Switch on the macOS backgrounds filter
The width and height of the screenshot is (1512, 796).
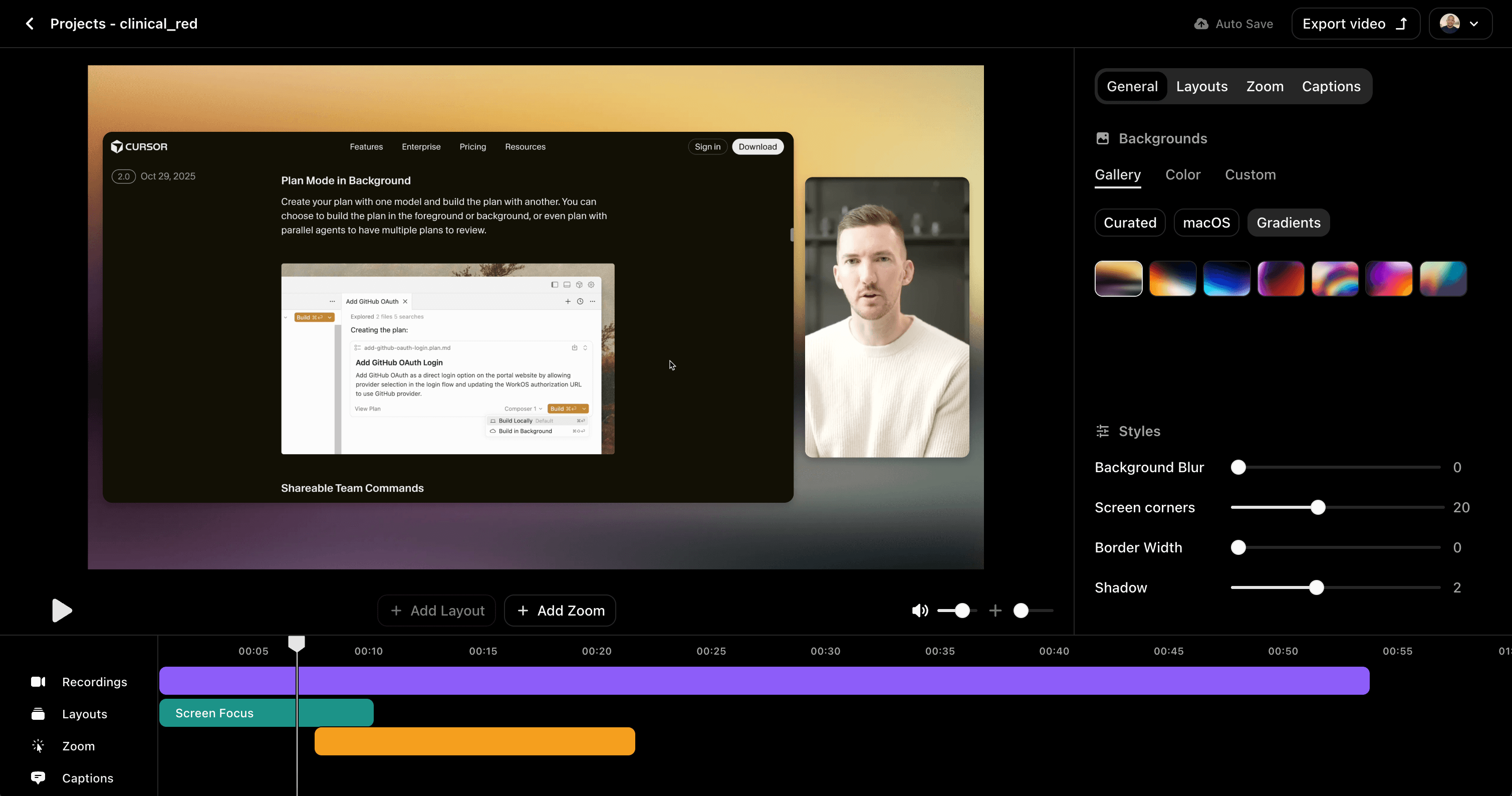tap(1206, 222)
